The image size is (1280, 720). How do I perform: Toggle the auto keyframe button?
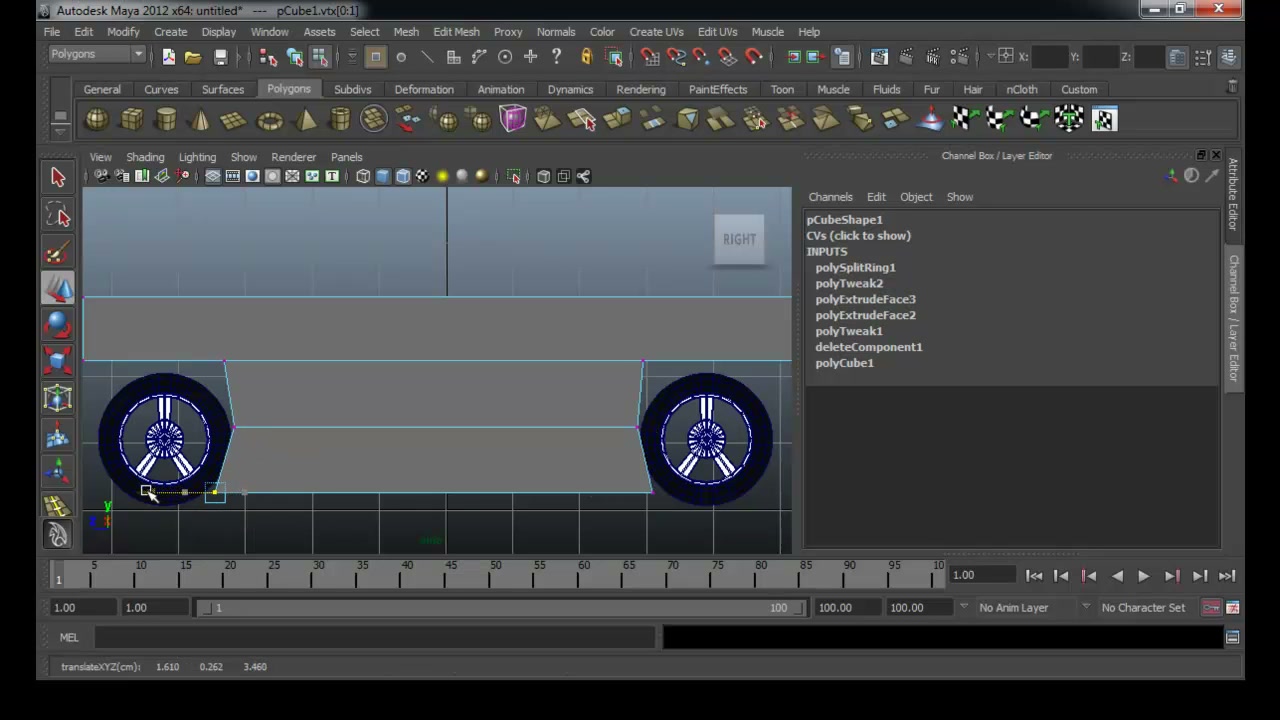tap(1211, 607)
